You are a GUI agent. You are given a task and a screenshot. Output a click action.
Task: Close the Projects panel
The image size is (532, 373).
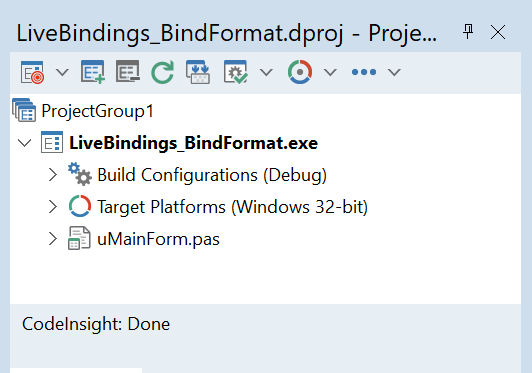[x=498, y=32]
